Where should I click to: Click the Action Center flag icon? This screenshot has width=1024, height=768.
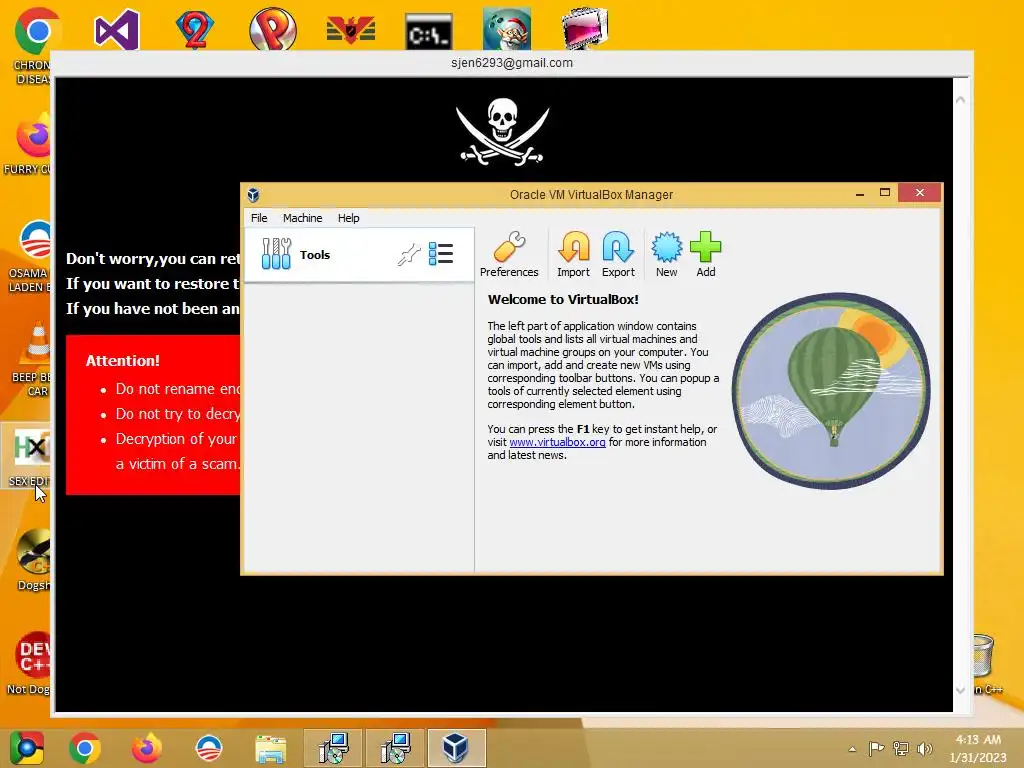coord(876,748)
